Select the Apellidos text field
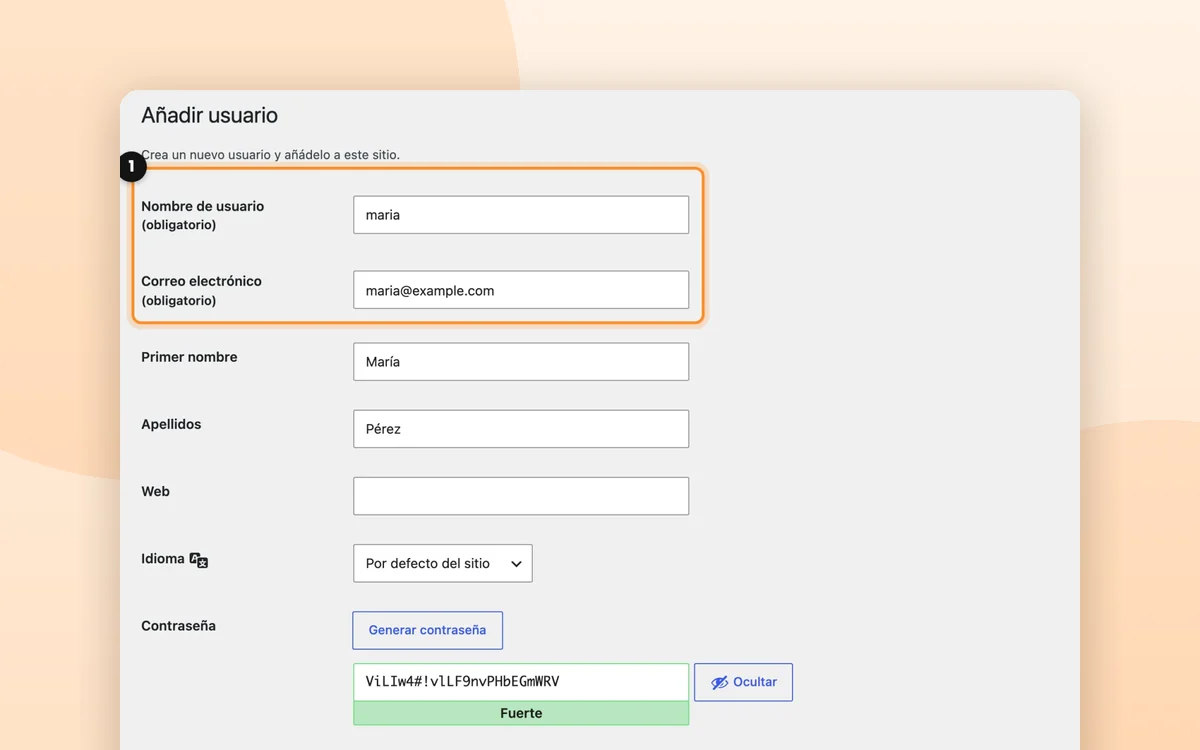1200x750 pixels. (x=521, y=429)
